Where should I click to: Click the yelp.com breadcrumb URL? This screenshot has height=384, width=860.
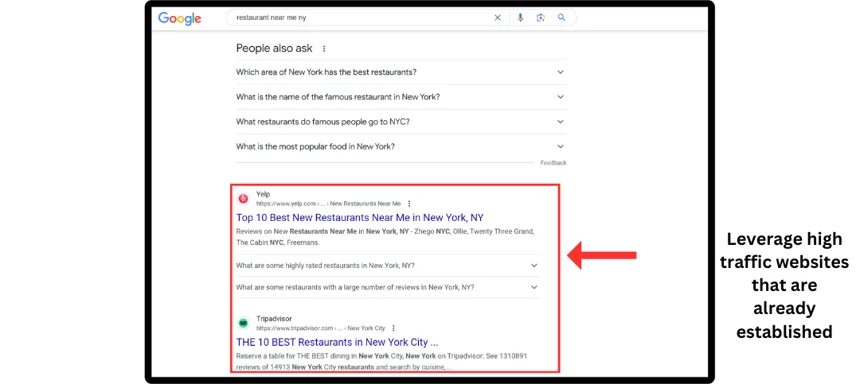click(329, 204)
